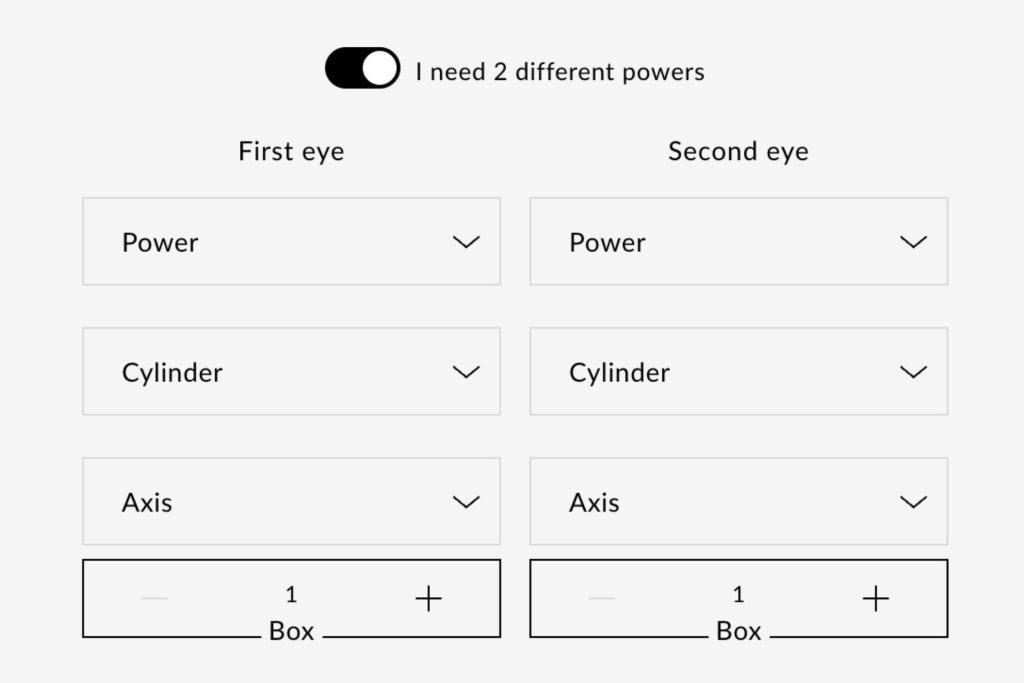Decrease Second eye box quantity with minus
This screenshot has height=683, width=1024.
pyautogui.click(x=601, y=599)
